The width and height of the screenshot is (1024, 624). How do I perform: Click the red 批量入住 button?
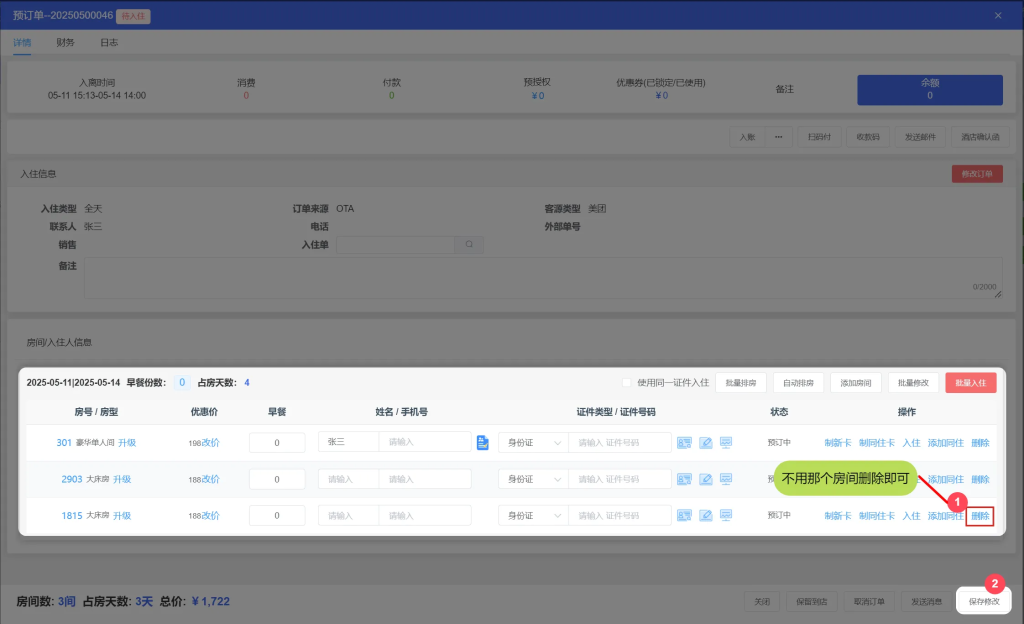pos(970,382)
